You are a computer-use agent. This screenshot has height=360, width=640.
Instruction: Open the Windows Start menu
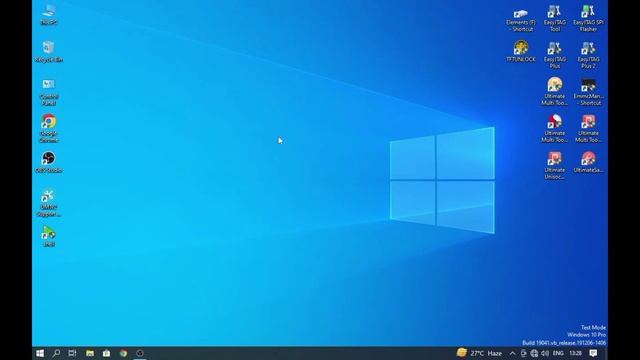40,353
